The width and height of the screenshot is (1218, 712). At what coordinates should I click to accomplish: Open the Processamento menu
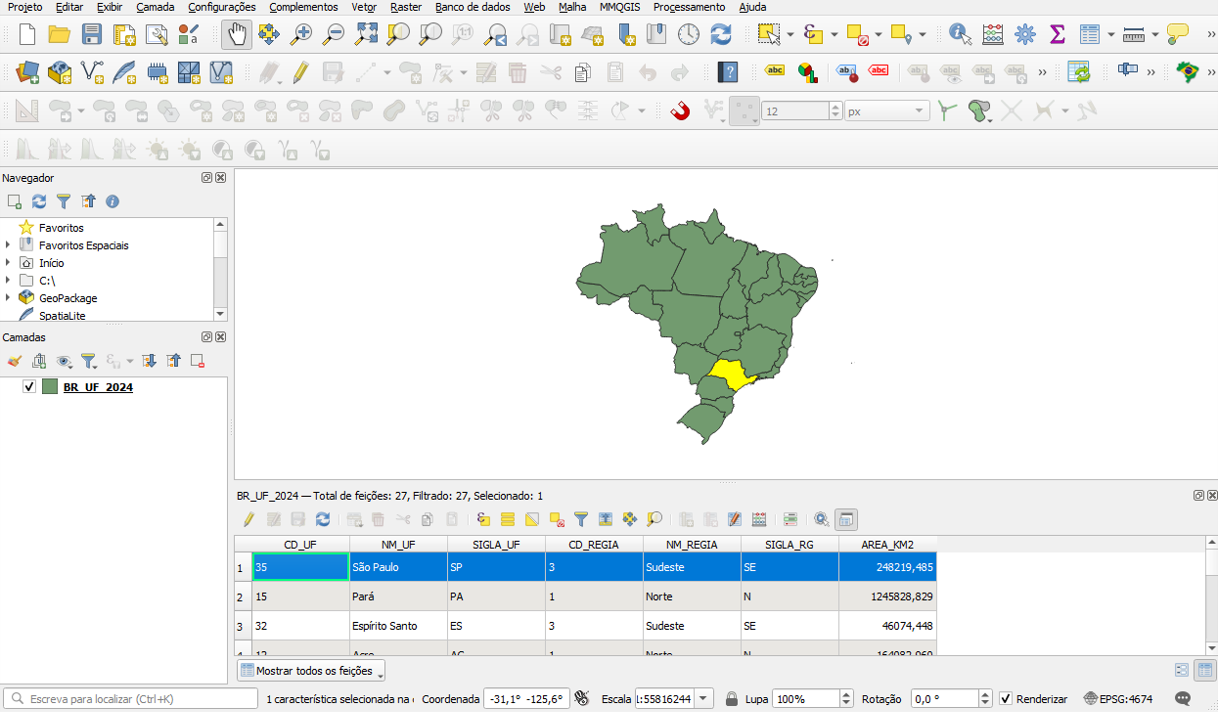pos(689,7)
